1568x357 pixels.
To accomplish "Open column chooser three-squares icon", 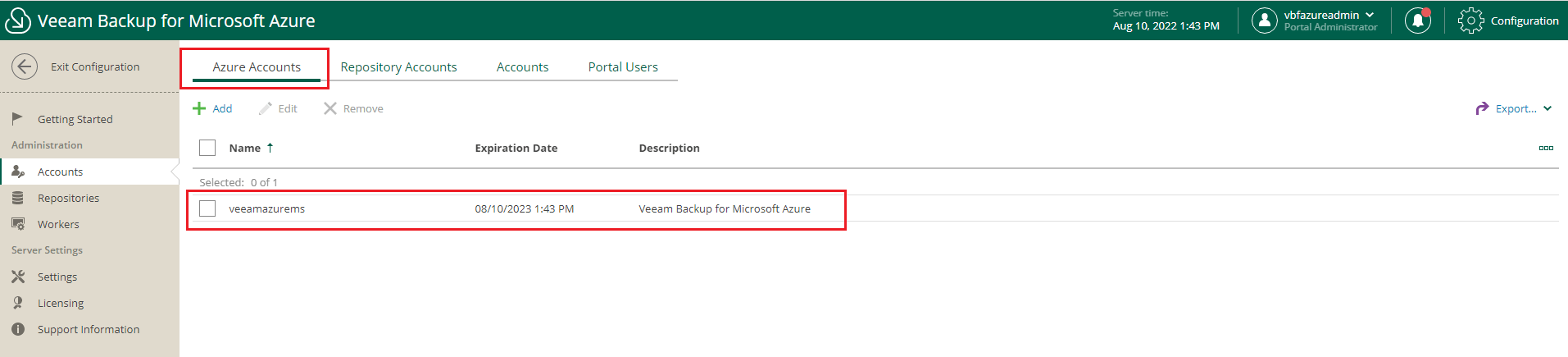I will (1546, 149).
